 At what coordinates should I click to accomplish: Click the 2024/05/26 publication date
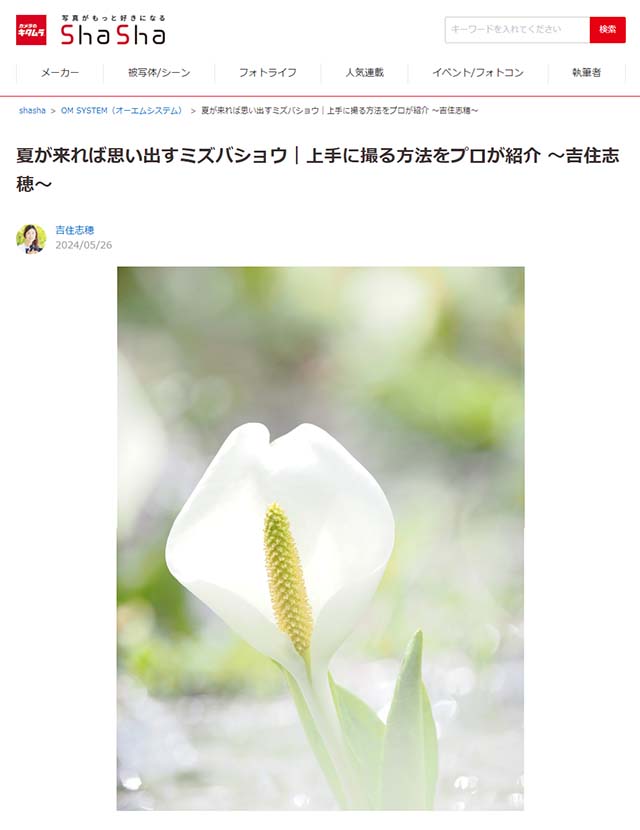pos(84,245)
